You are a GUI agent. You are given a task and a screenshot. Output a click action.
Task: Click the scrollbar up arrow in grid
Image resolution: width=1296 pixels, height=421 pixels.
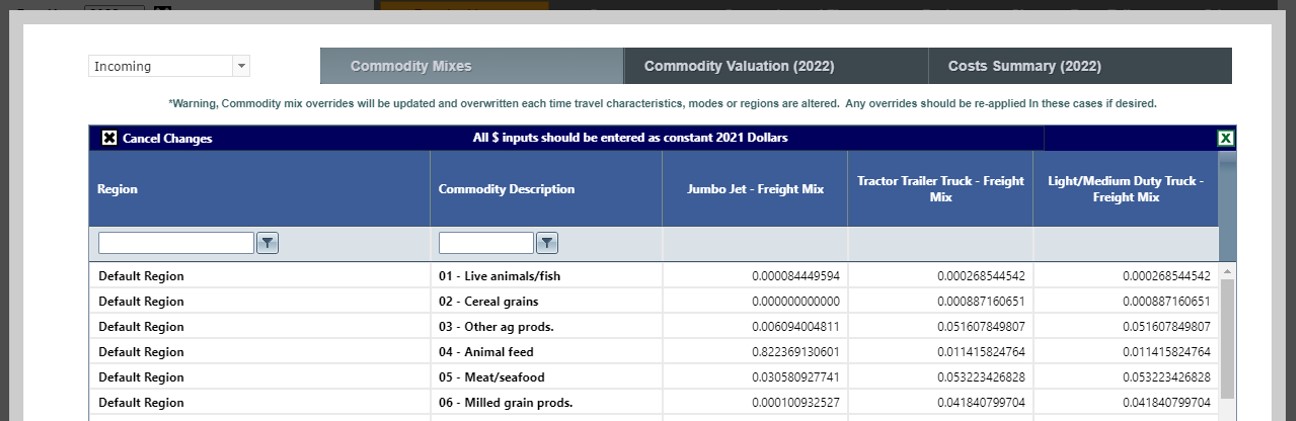[x=1227, y=271]
